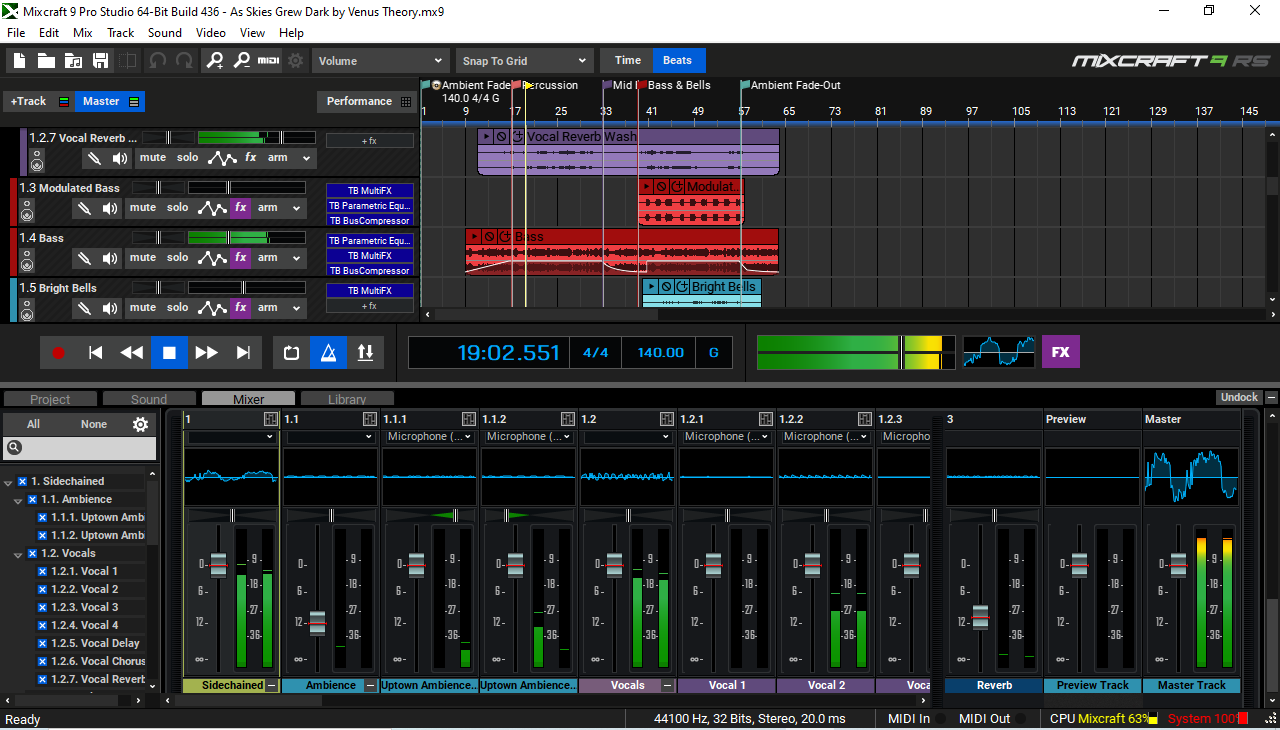Click the Undock button
This screenshot has height=730, width=1280.
point(1239,397)
